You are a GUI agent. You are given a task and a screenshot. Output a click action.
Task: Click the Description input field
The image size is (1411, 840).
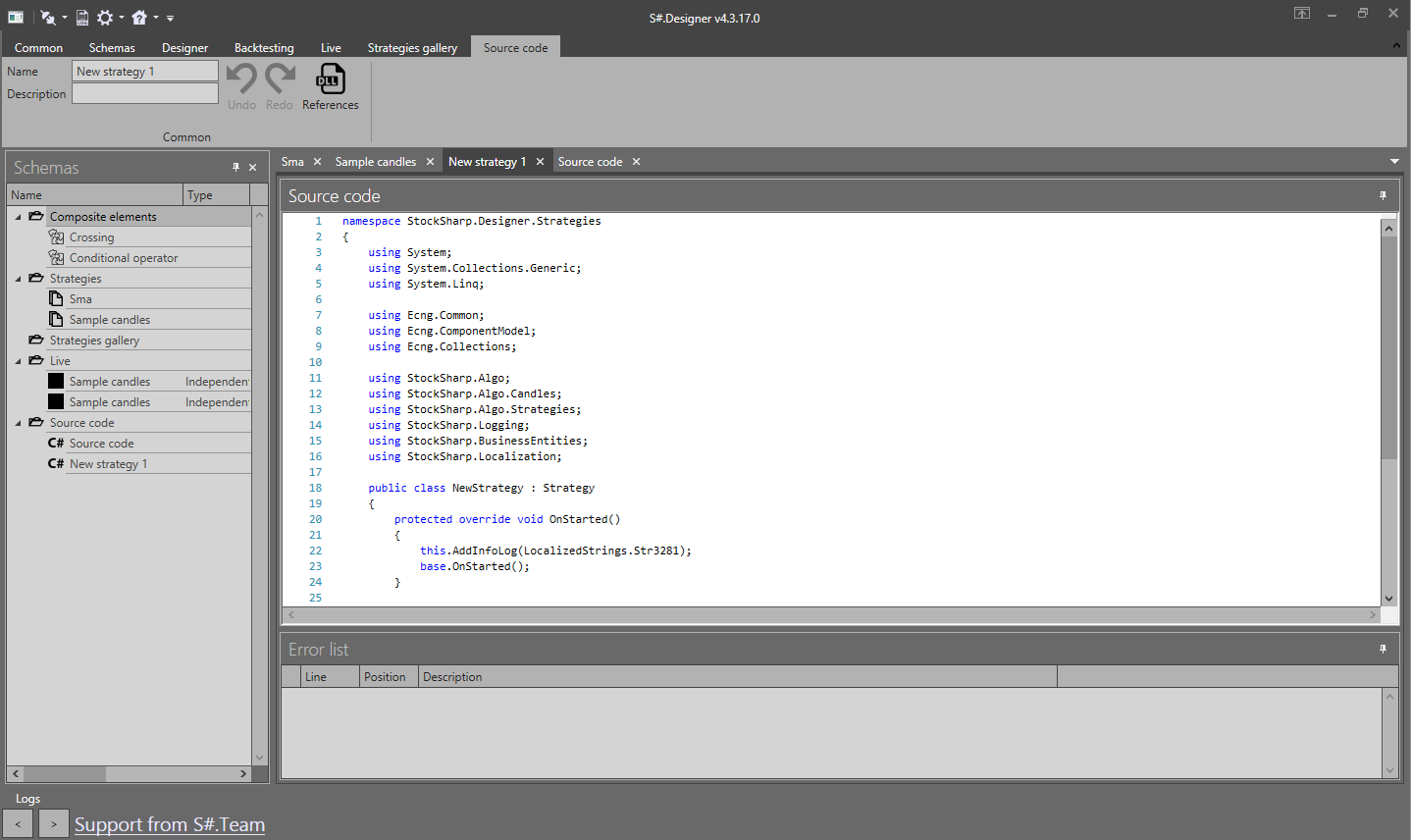tap(145, 94)
